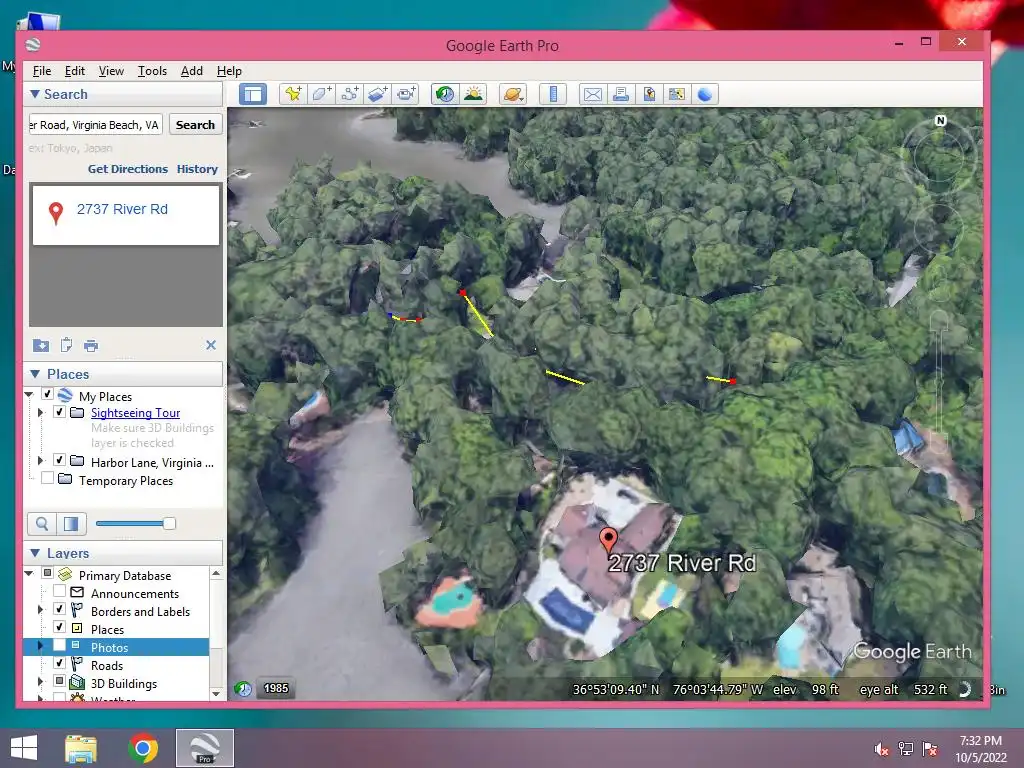Show historical imagery clock icon

[445, 94]
